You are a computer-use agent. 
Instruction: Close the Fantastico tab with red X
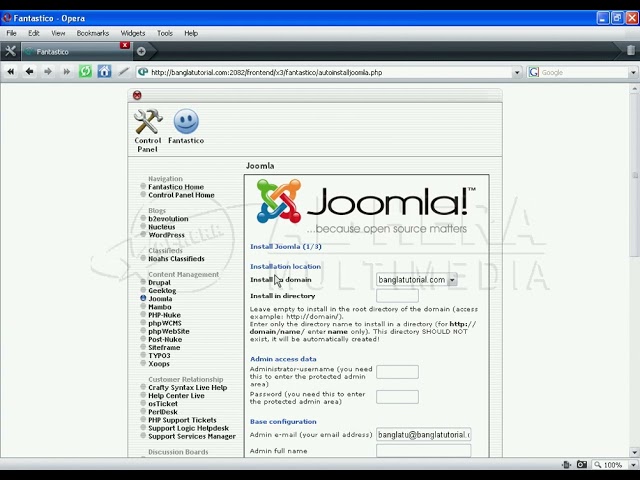coord(125,45)
